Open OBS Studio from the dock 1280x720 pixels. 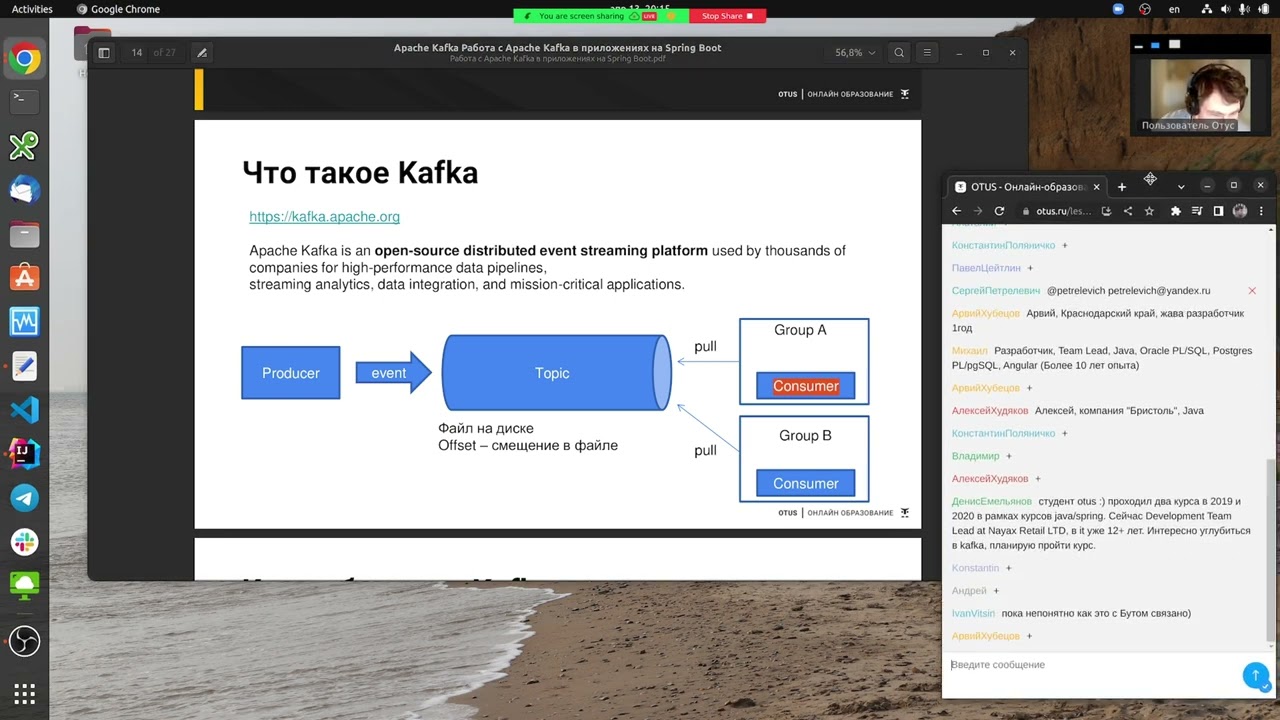24,641
